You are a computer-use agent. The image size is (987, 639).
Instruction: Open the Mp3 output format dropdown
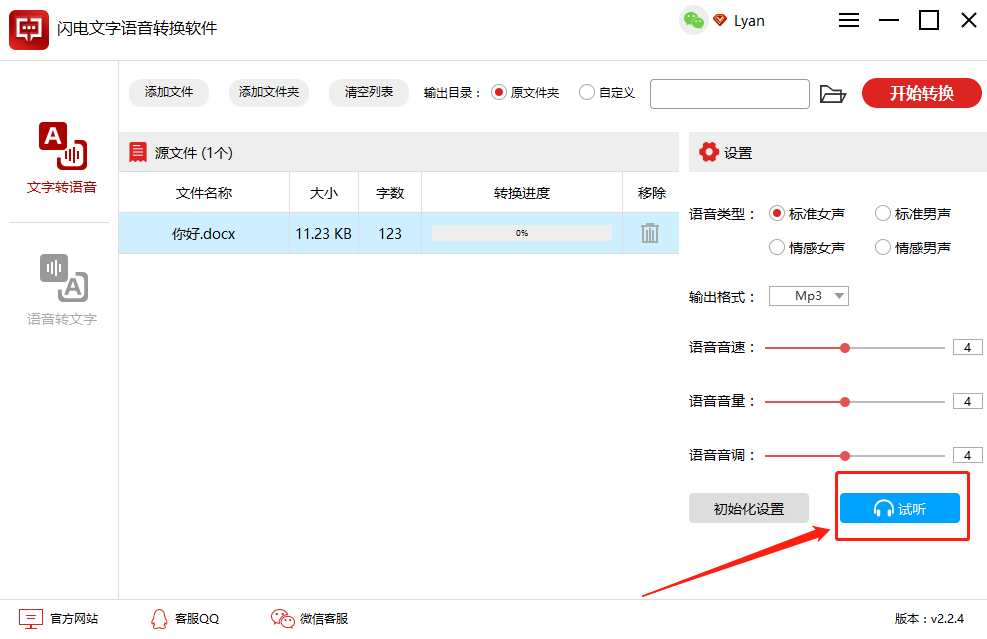pos(809,296)
